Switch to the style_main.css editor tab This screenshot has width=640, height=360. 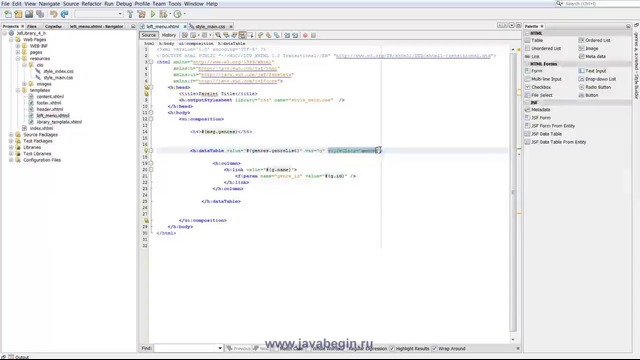click(x=210, y=27)
